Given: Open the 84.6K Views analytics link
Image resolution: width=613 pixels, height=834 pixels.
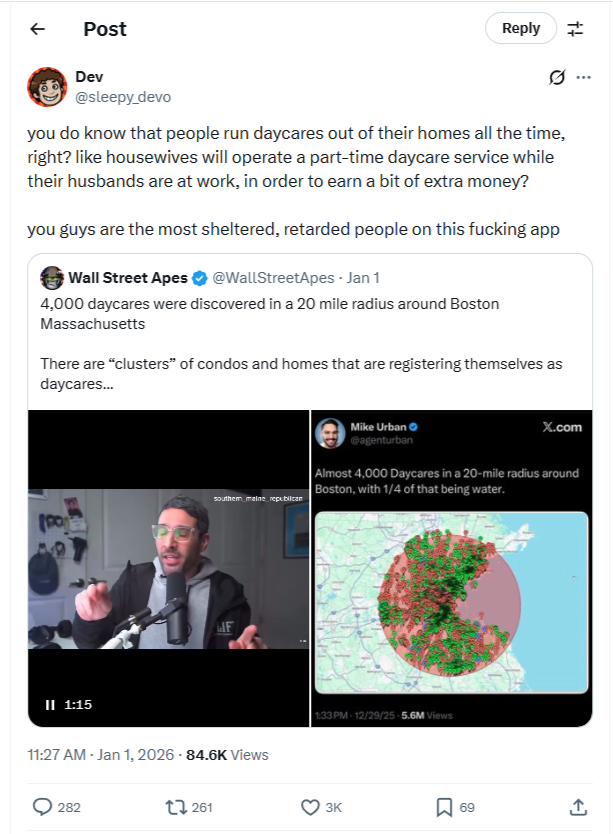Looking at the screenshot, I should coord(227,755).
